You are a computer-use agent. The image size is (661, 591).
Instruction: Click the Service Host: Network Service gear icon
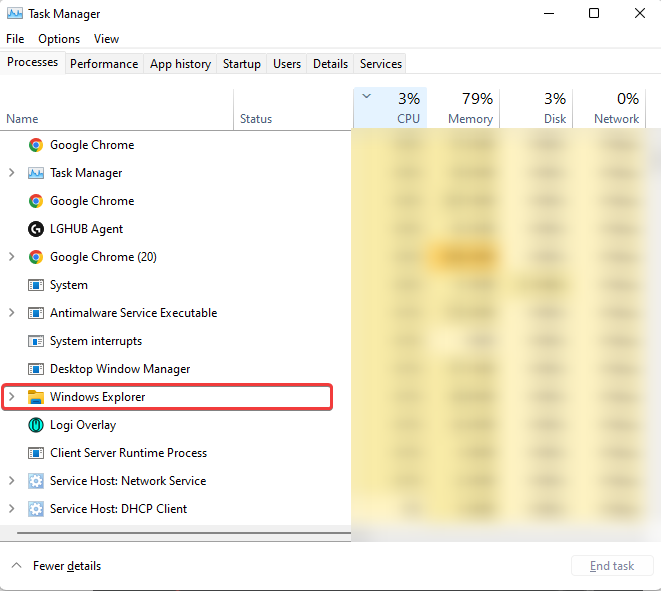[x=36, y=481]
